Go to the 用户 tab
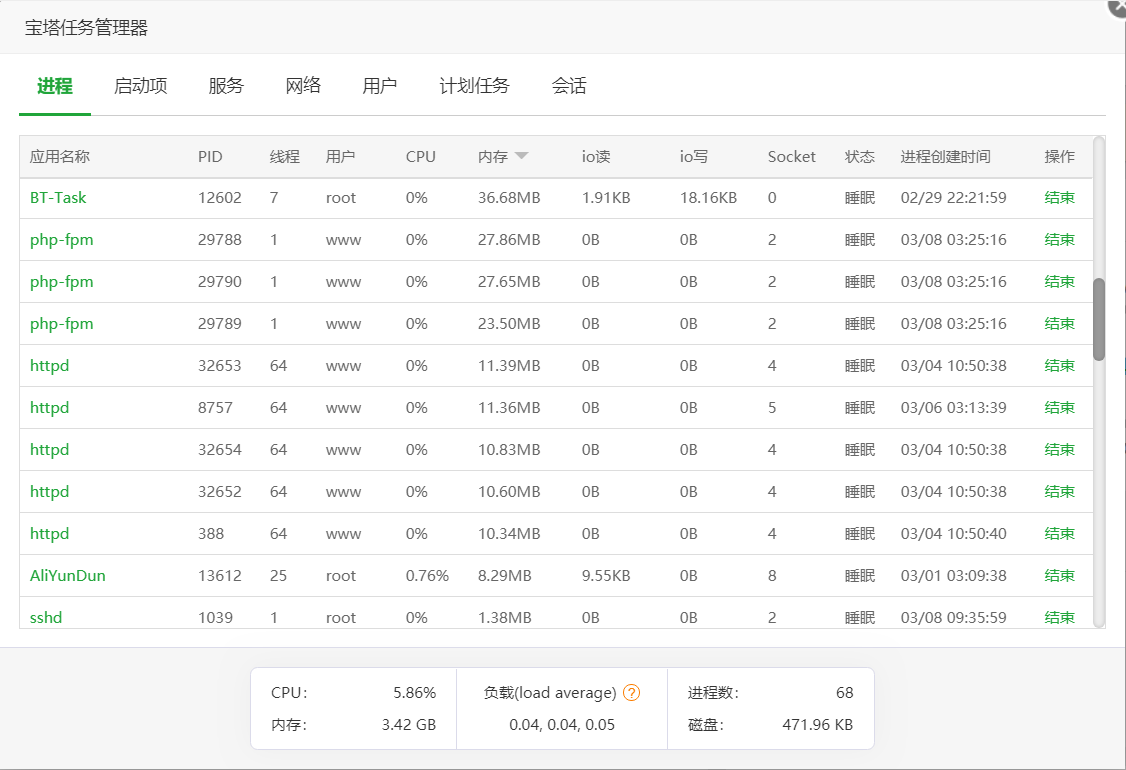 [380, 86]
